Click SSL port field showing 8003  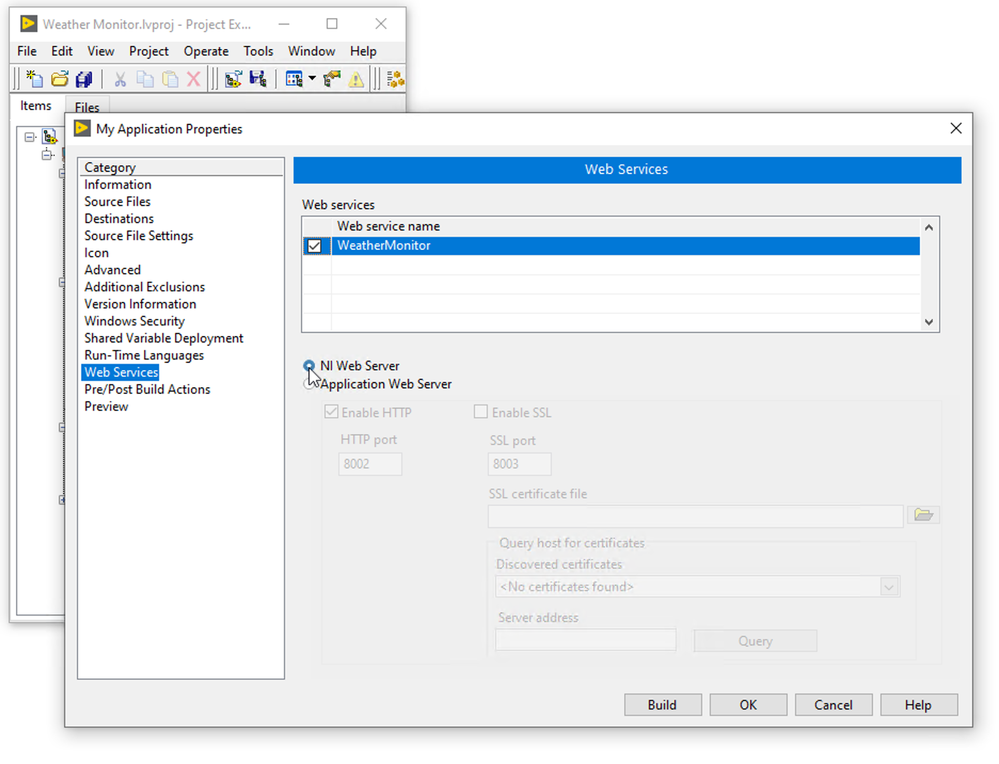pyautogui.click(x=519, y=464)
